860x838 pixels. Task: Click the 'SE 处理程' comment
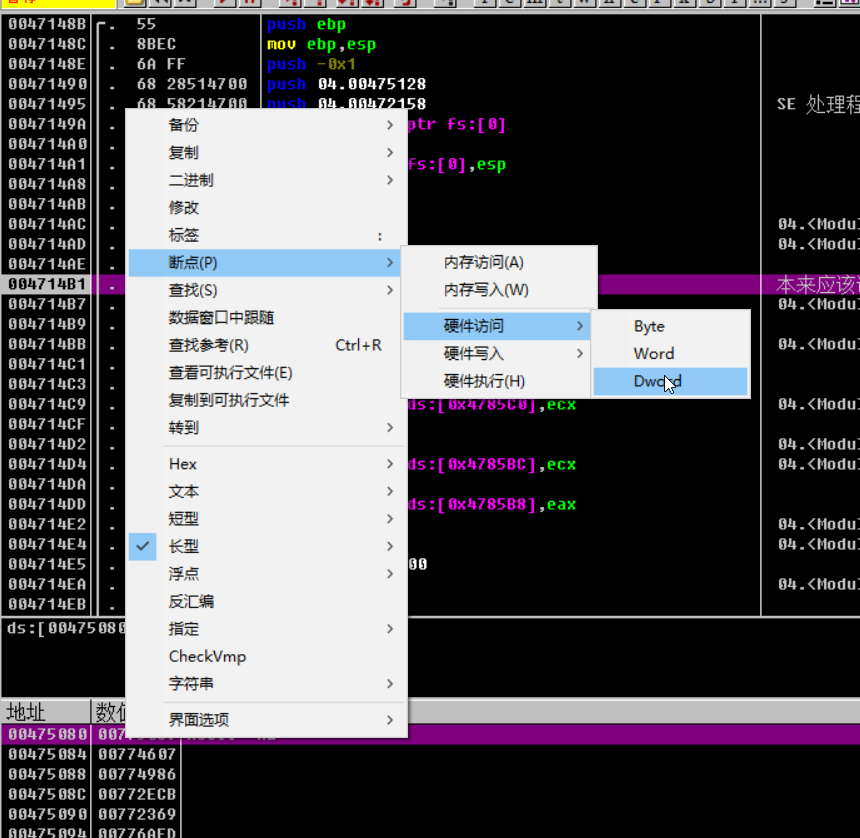818,104
